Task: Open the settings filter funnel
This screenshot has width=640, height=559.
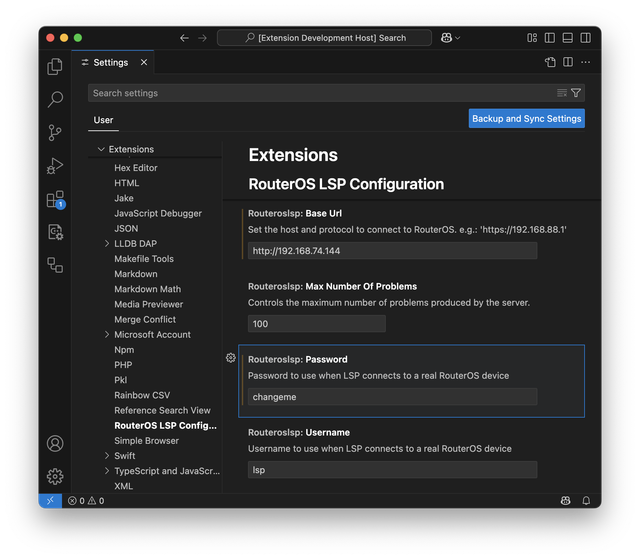Action: [x=576, y=93]
